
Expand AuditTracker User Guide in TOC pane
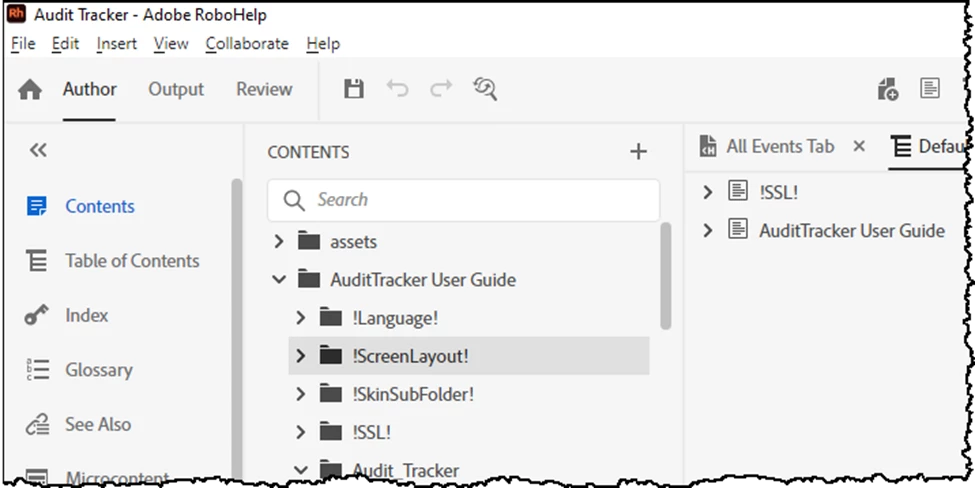[x=707, y=231]
